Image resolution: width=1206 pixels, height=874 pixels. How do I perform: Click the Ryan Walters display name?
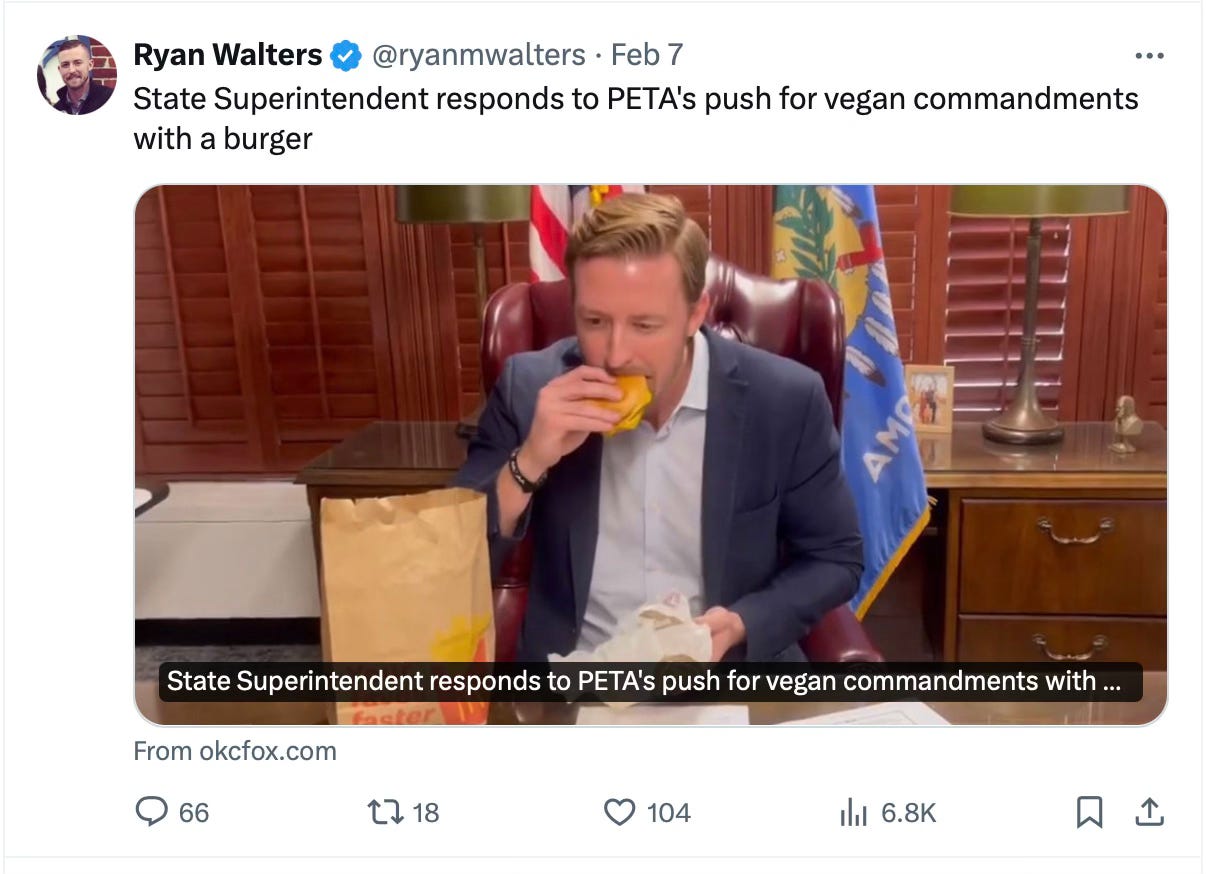click(x=228, y=55)
